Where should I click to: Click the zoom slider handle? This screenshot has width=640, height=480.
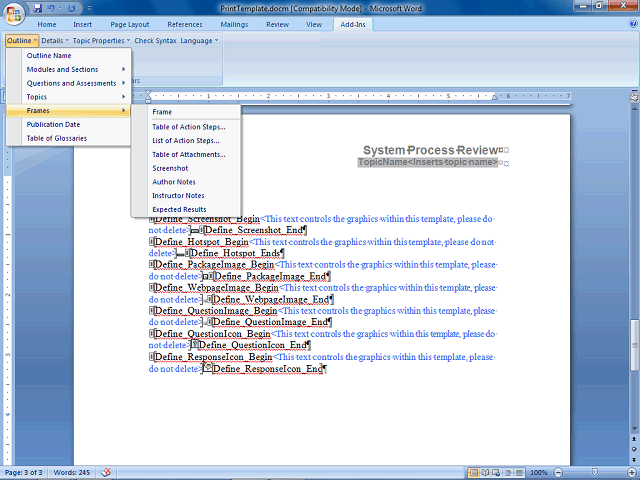[x=595, y=473]
